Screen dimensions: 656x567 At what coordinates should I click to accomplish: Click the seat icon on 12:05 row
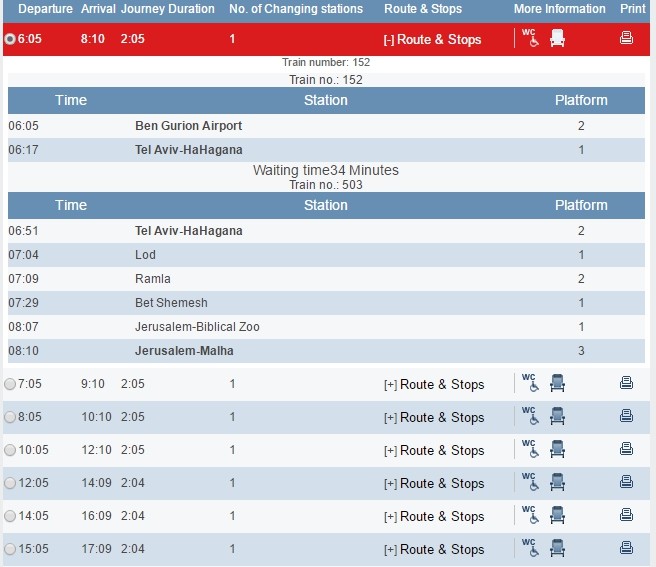557,482
